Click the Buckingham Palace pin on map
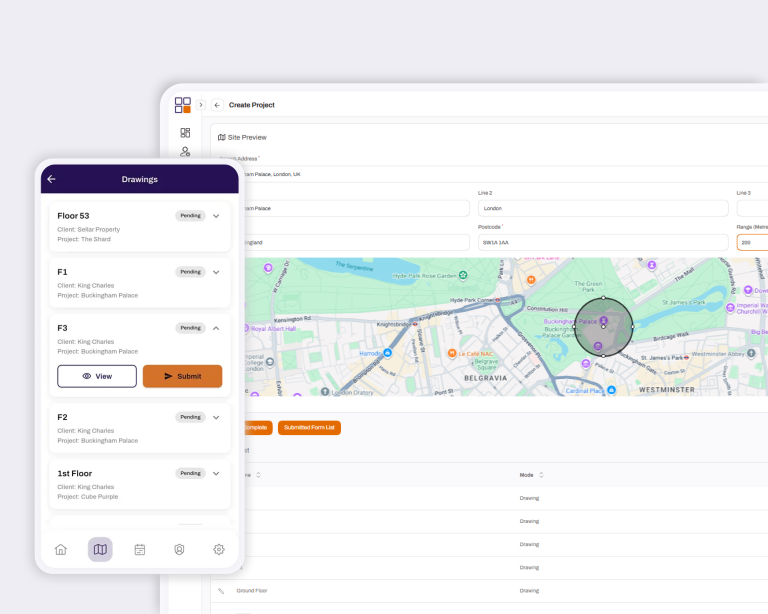This screenshot has height=614, width=768. [604, 320]
